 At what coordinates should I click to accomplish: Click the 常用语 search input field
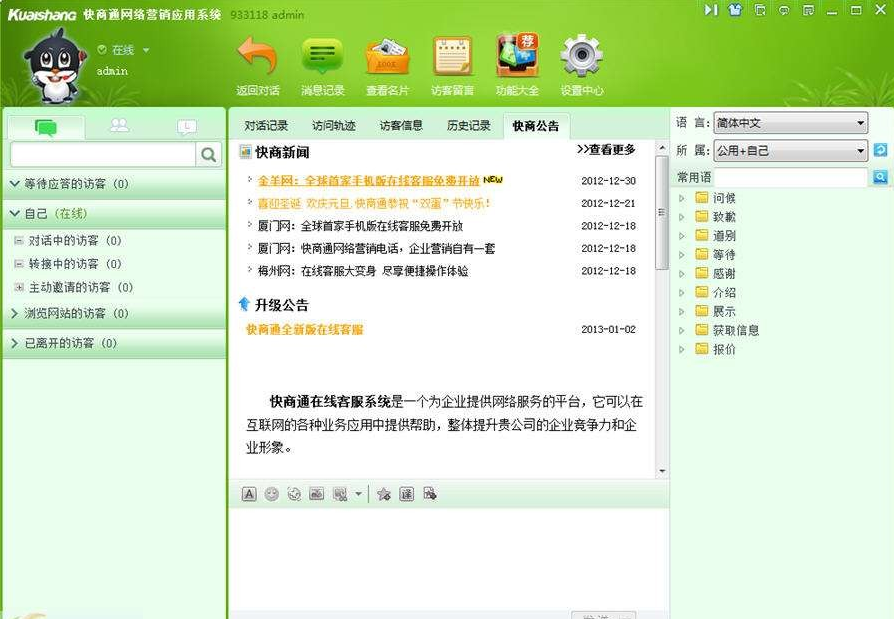[791, 177]
